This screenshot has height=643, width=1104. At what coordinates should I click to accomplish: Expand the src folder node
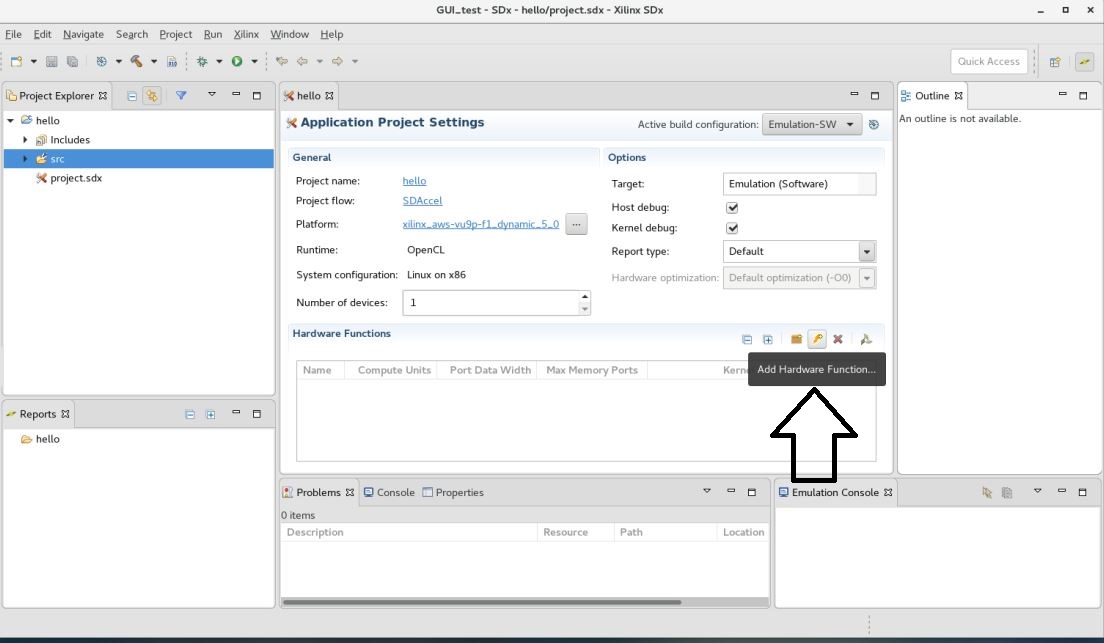(x=25, y=158)
